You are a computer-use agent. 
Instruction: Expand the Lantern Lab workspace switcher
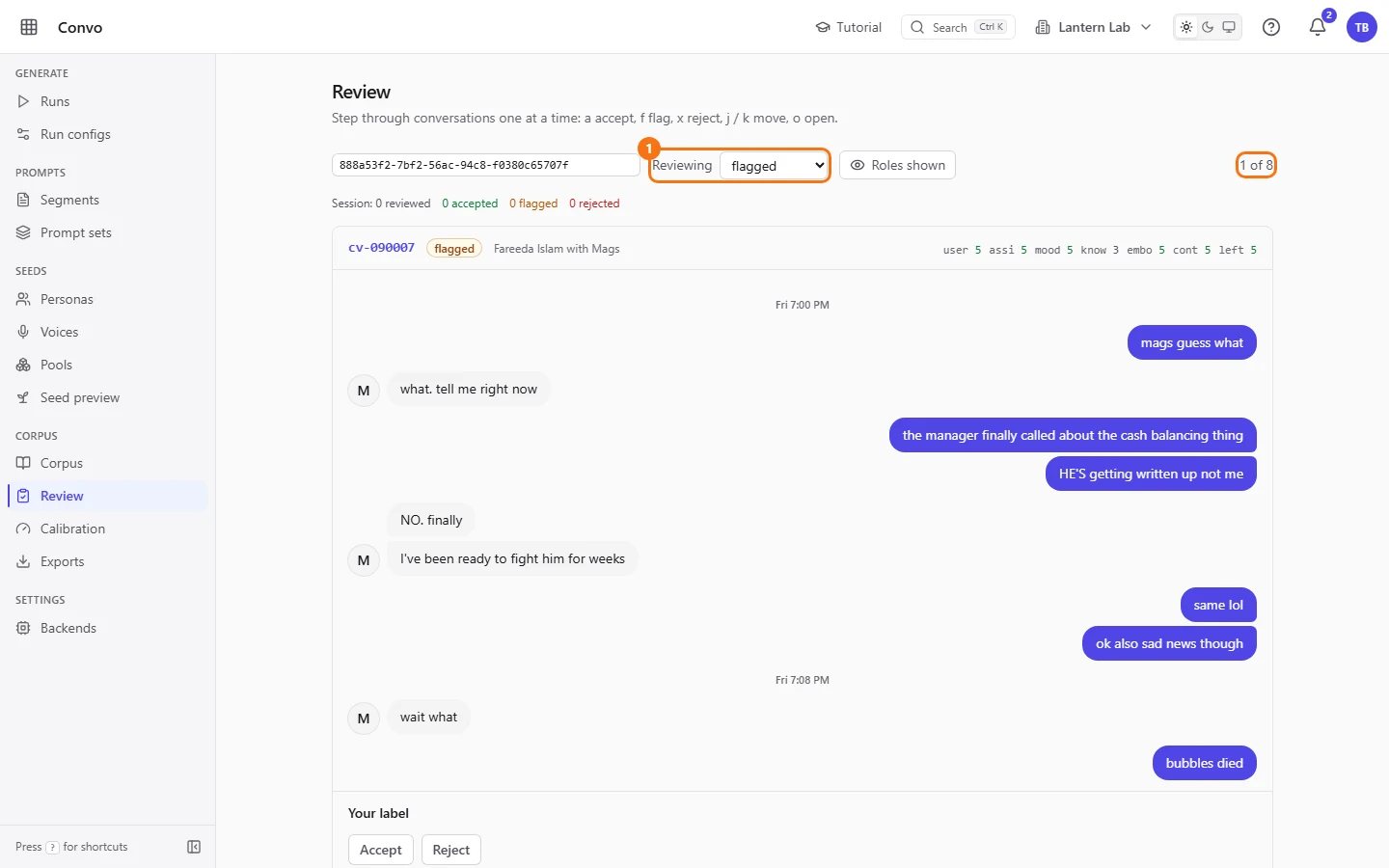[x=1094, y=27]
